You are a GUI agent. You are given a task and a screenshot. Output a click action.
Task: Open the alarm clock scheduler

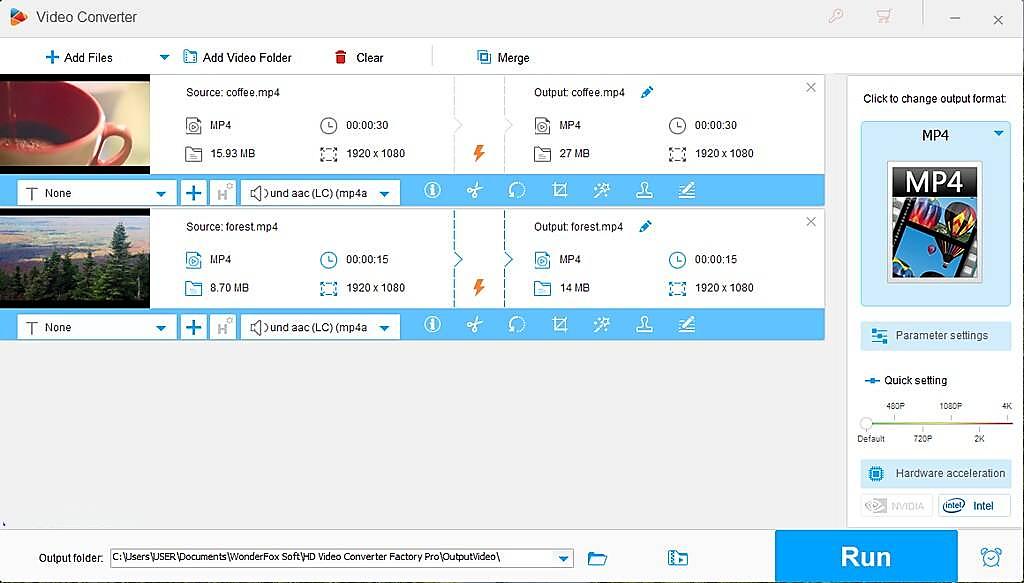[991, 557]
